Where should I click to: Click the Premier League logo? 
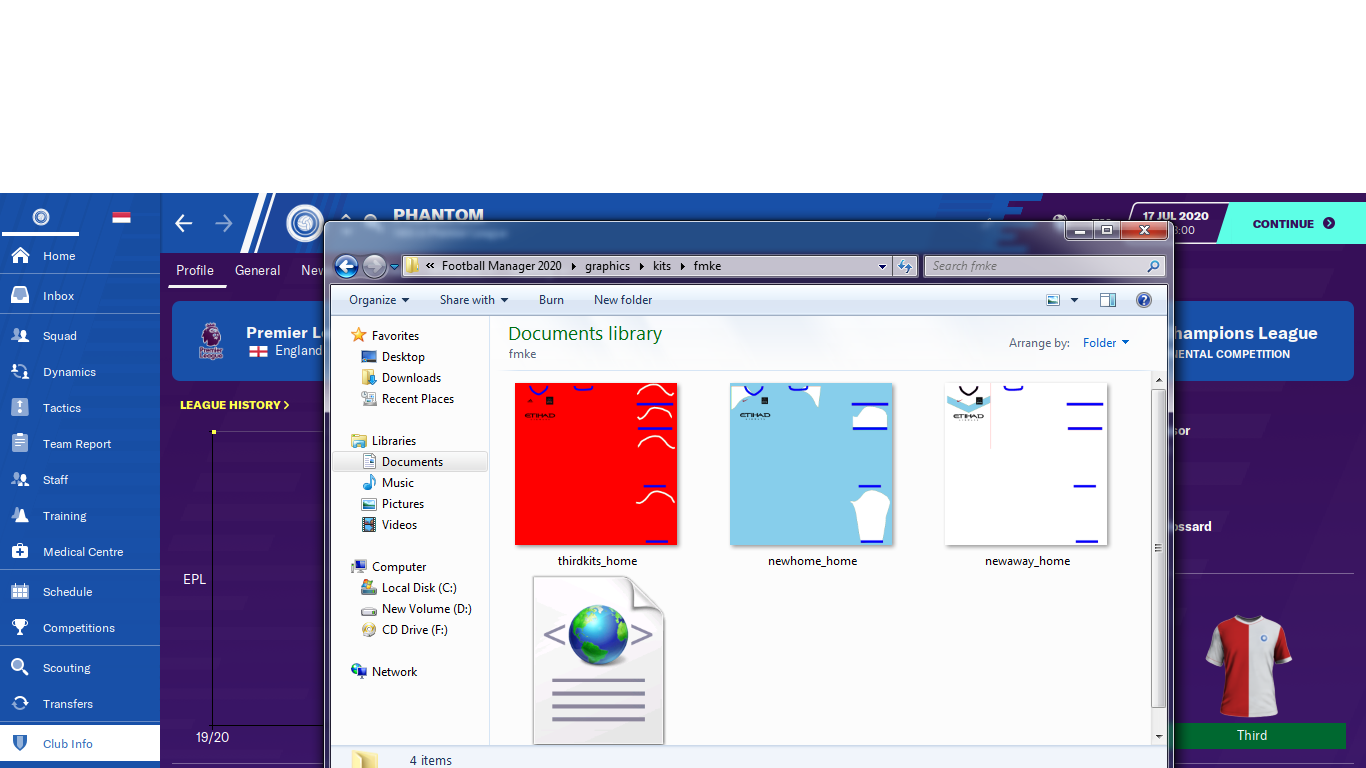point(211,341)
